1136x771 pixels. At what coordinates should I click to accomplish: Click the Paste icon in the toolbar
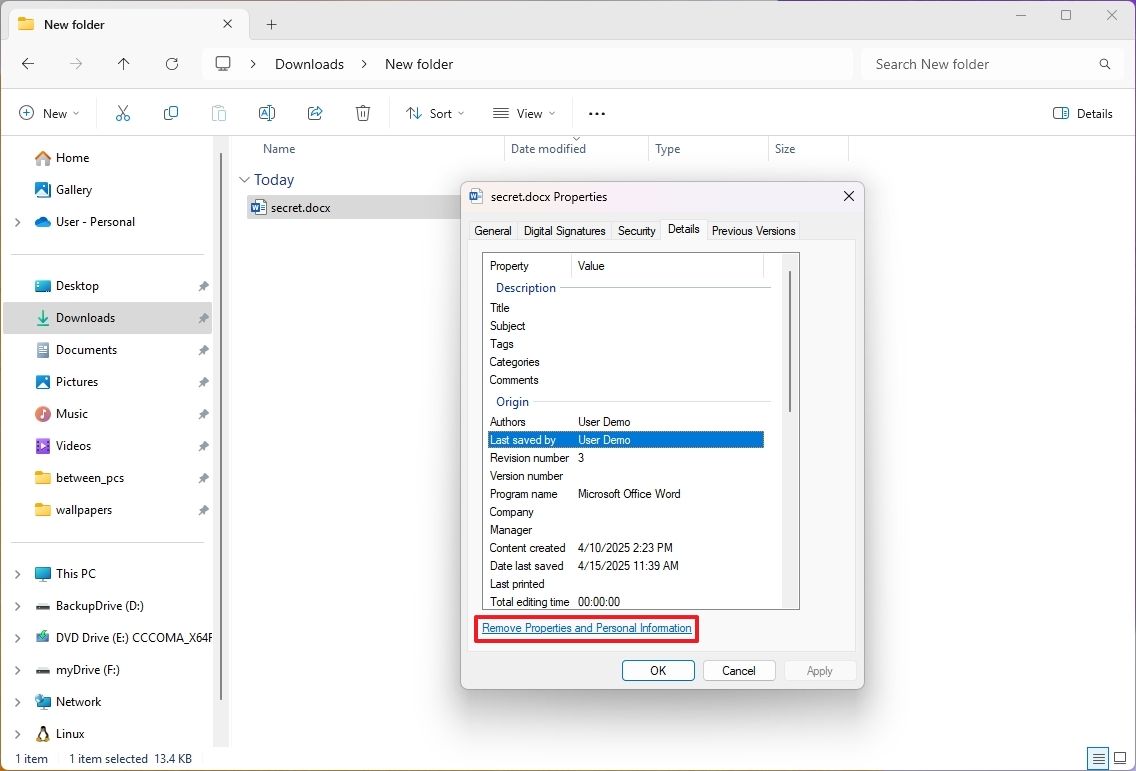tap(218, 112)
